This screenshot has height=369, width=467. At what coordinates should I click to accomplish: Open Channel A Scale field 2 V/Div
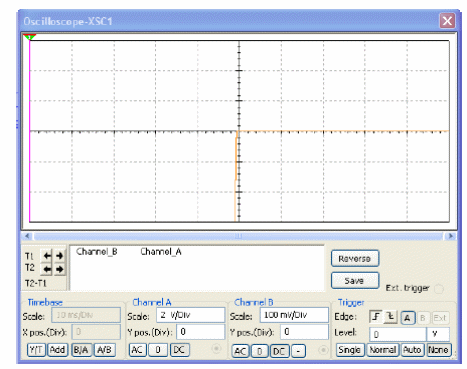[191, 315]
